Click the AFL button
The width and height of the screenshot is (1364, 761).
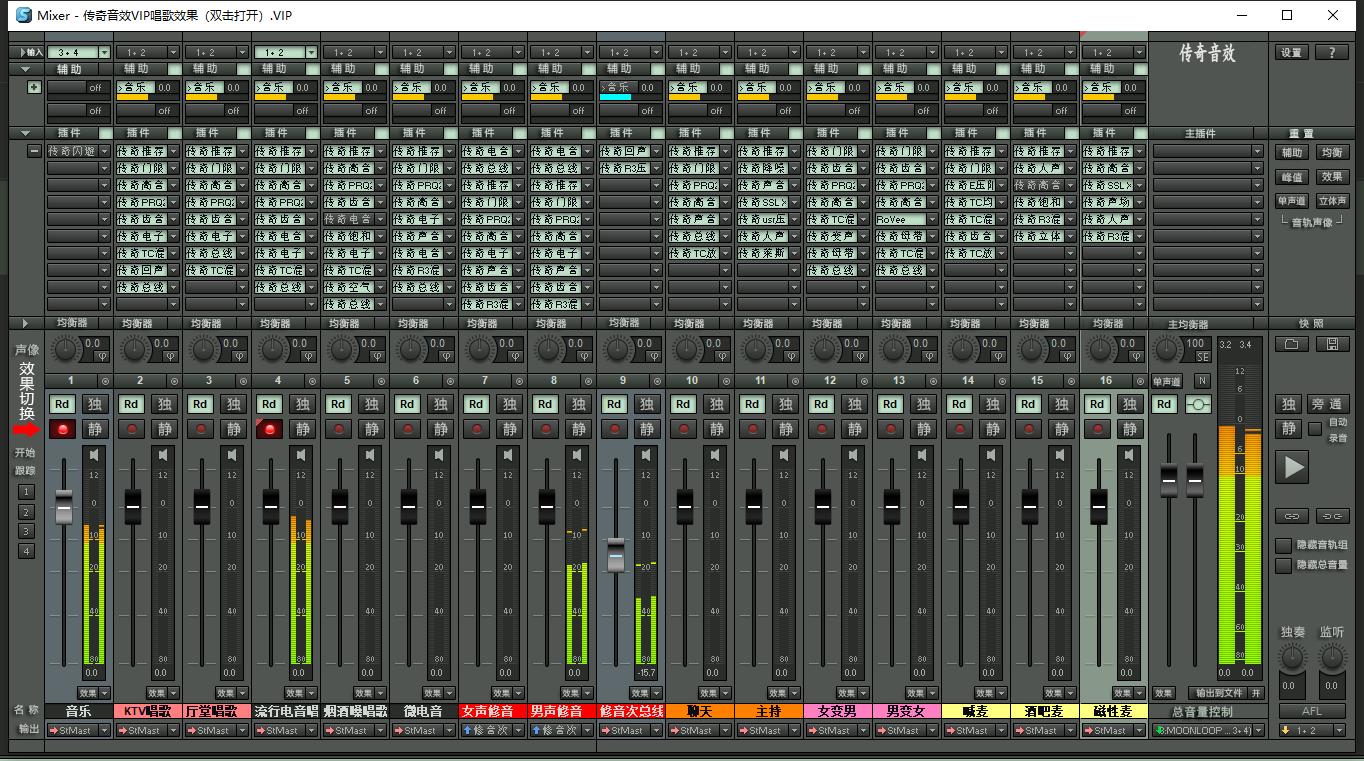(x=1312, y=712)
